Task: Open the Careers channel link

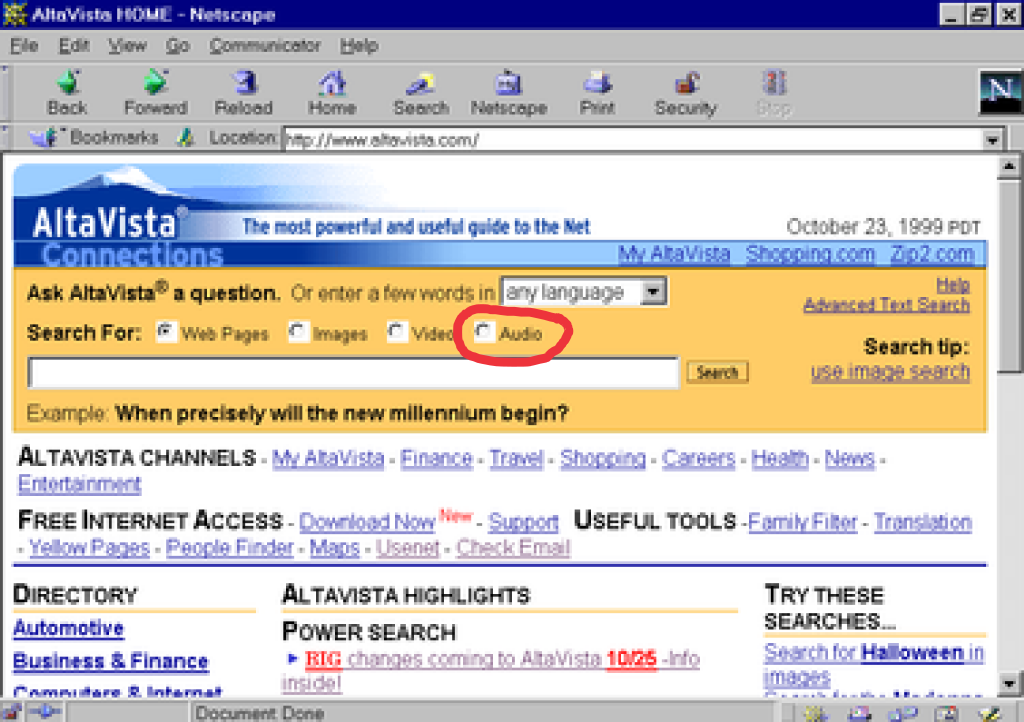Action: tap(698, 458)
